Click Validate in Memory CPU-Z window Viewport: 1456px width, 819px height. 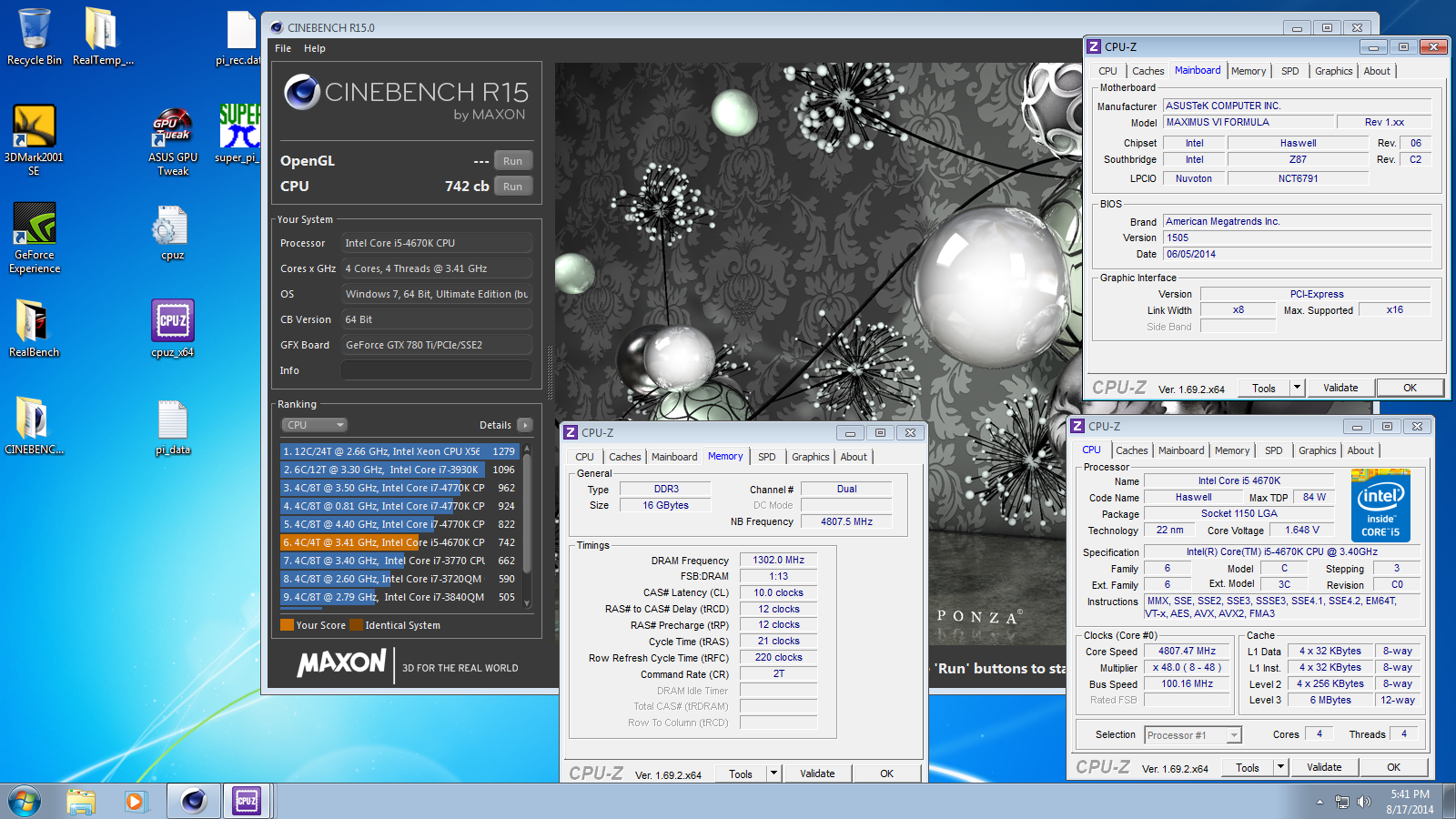(817, 773)
